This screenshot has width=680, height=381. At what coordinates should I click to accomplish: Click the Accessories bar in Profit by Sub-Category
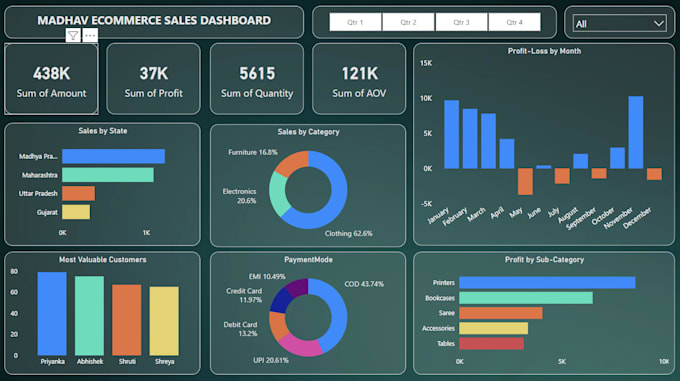(494, 328)
